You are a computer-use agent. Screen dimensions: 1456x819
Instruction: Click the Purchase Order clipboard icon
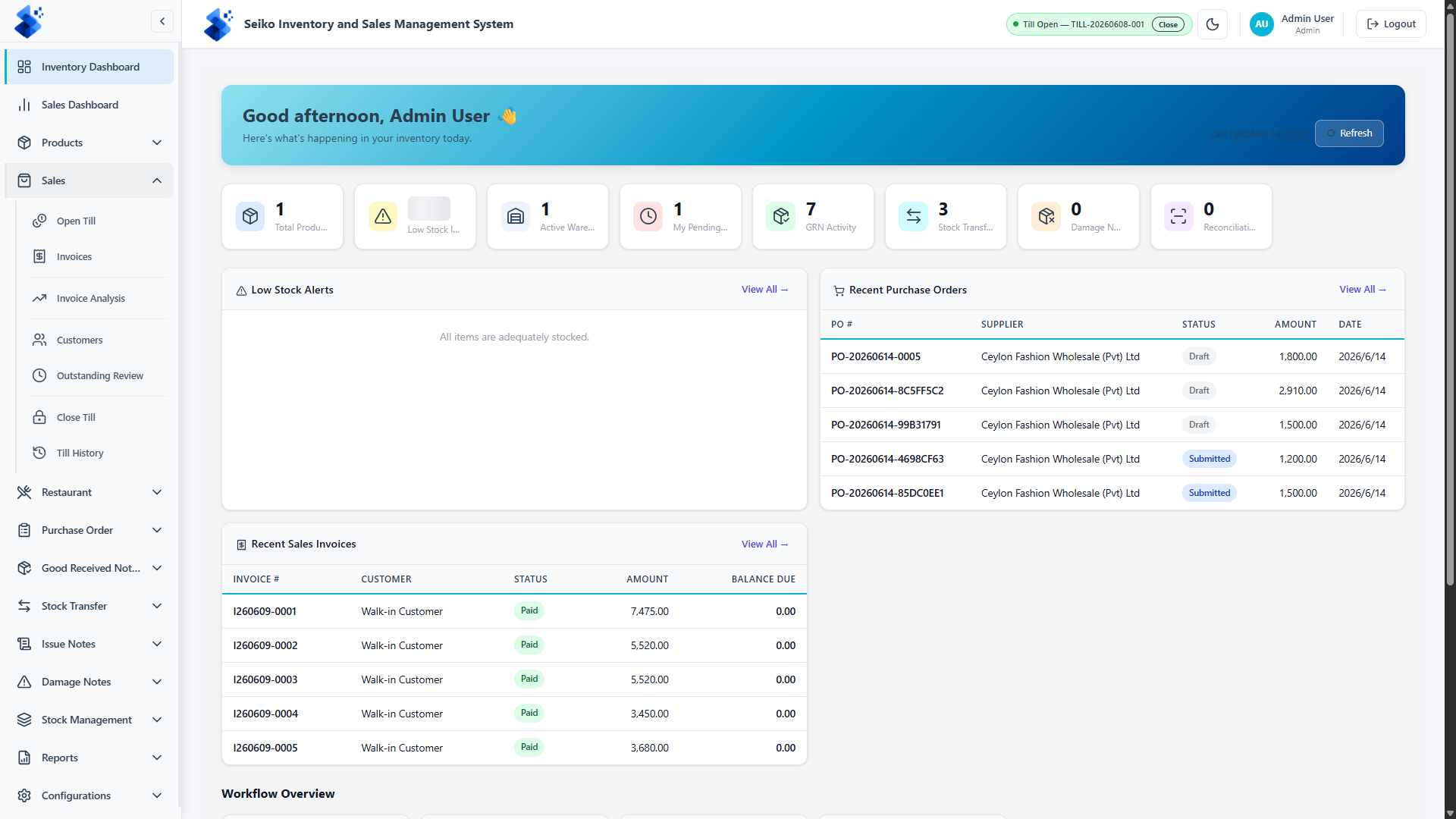pyautogui.click(x=24, y=530)
